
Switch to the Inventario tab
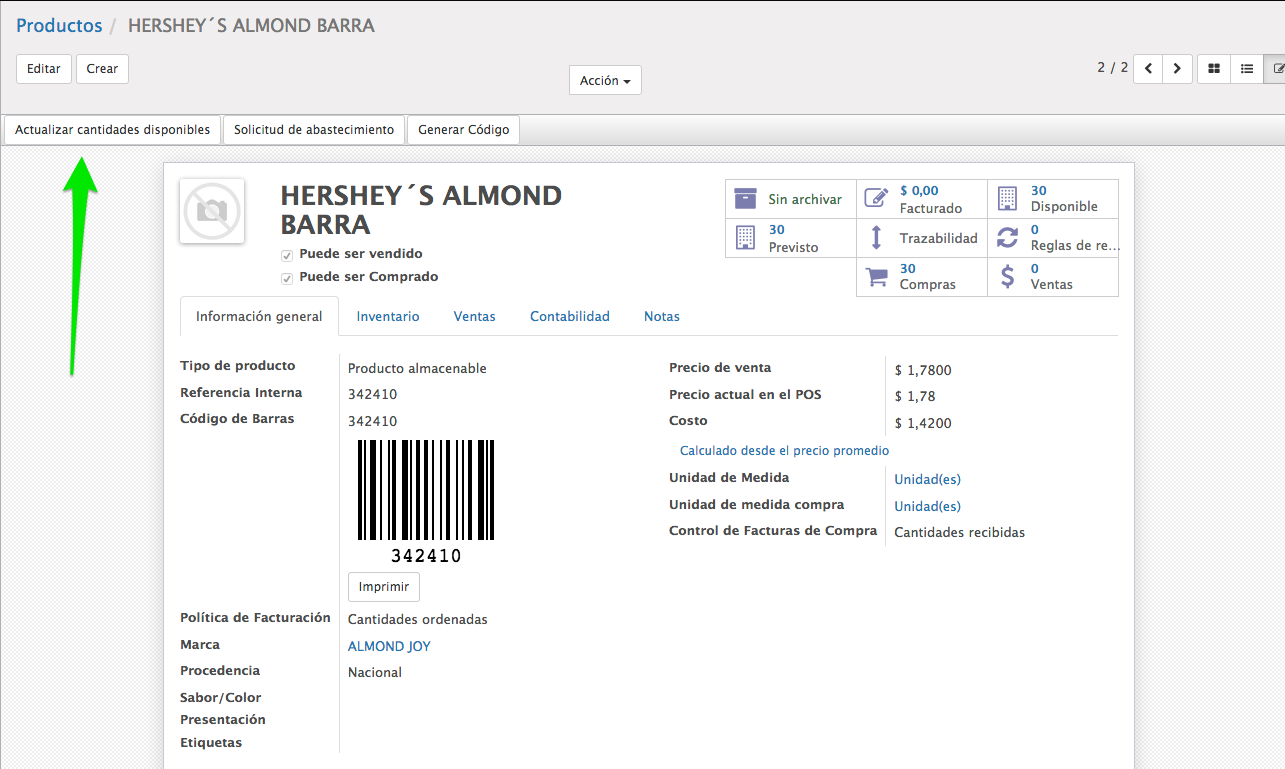(388, 316)
